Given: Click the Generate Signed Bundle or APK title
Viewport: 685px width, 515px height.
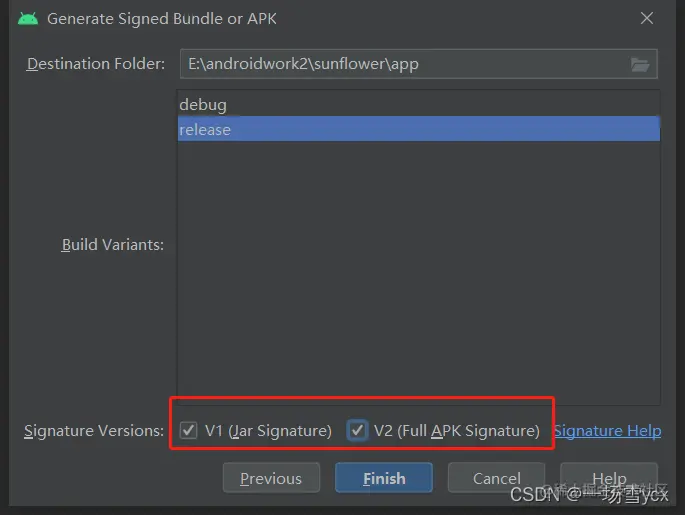Looking at the screenshot, I should 162,19.
